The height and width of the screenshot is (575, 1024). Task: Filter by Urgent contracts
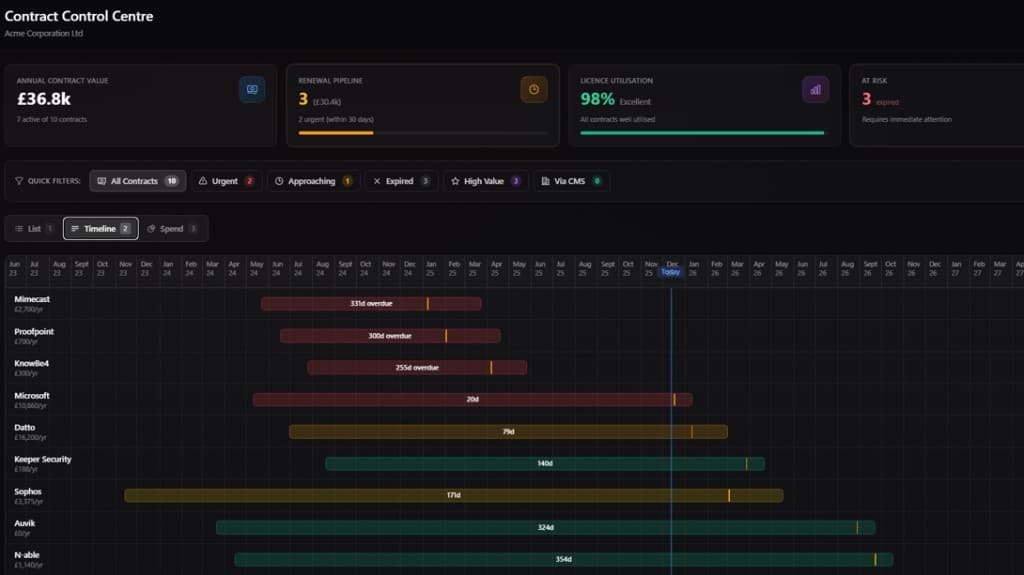click(x=226, y=181)
